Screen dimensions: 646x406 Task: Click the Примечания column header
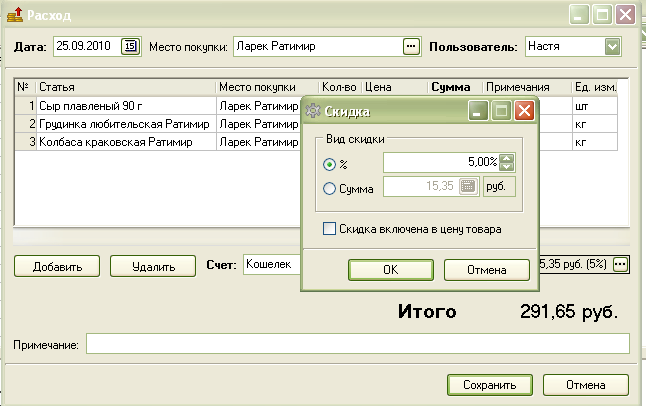coord(527,87)
